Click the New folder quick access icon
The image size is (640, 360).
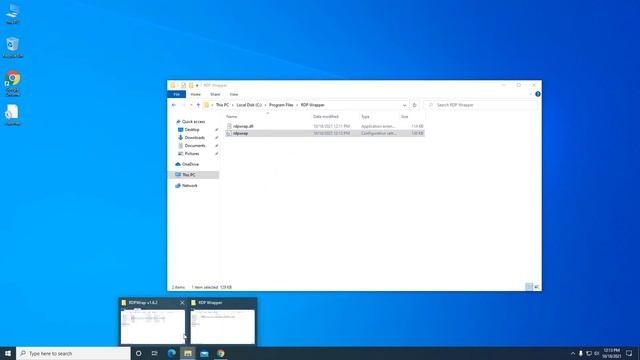tap(191, 85)
